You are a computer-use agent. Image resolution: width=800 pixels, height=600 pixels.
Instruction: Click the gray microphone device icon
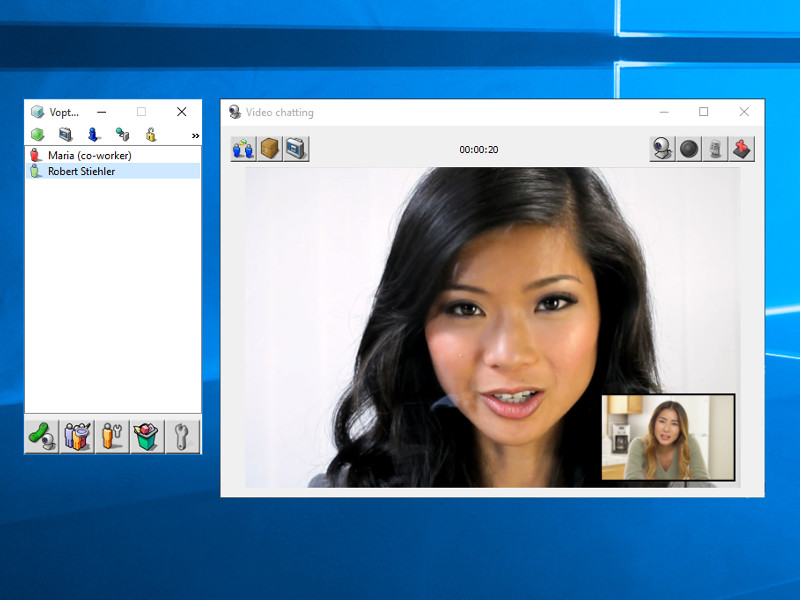point(715,149)
